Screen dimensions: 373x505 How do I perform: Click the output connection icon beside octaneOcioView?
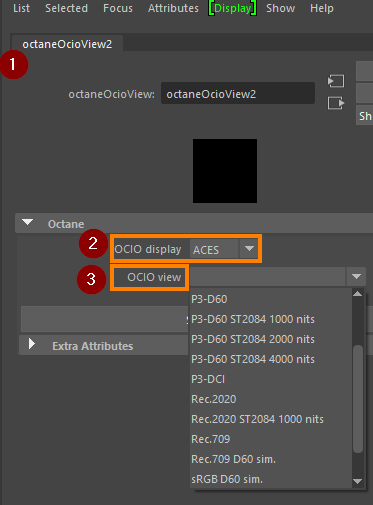(336, 103)
